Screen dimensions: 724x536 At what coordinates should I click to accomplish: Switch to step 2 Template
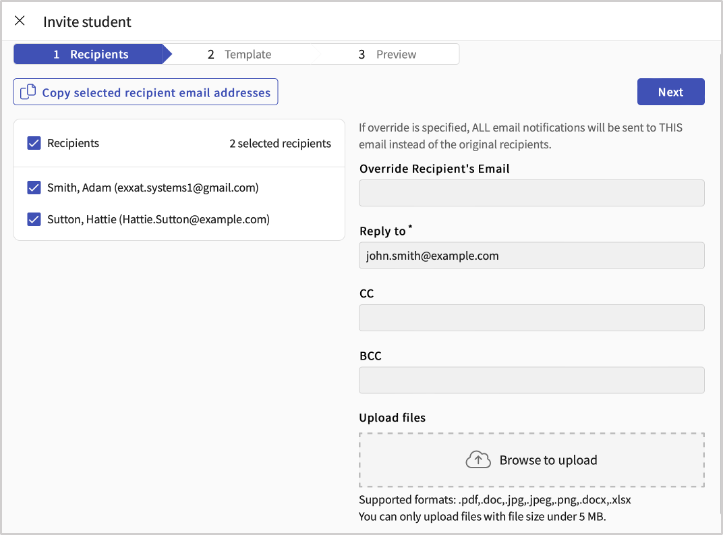pos(239,54)
